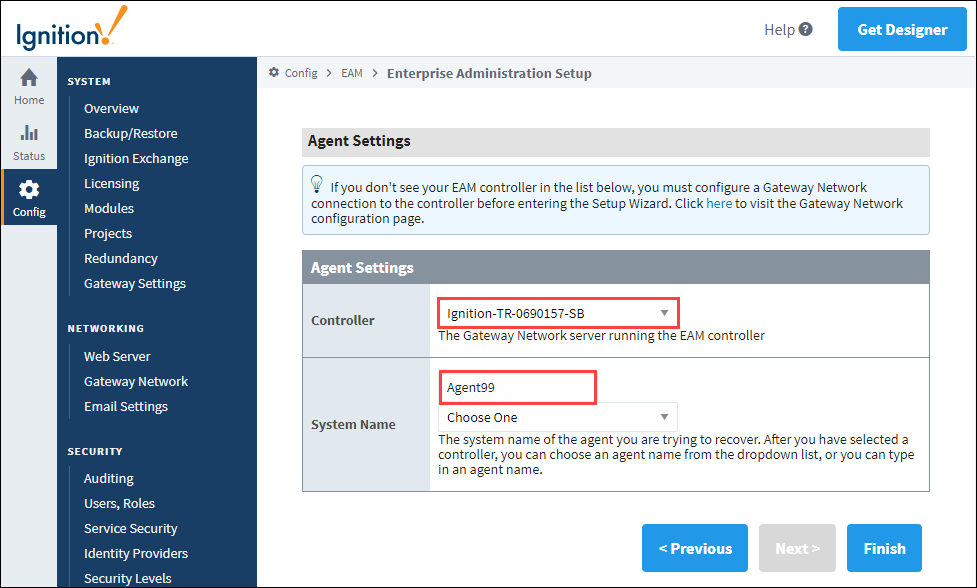The height and width of the screenshot is (588, 977).
Task: Click the gear icon in breadcrumb
Action: click(x=274, y=73)
